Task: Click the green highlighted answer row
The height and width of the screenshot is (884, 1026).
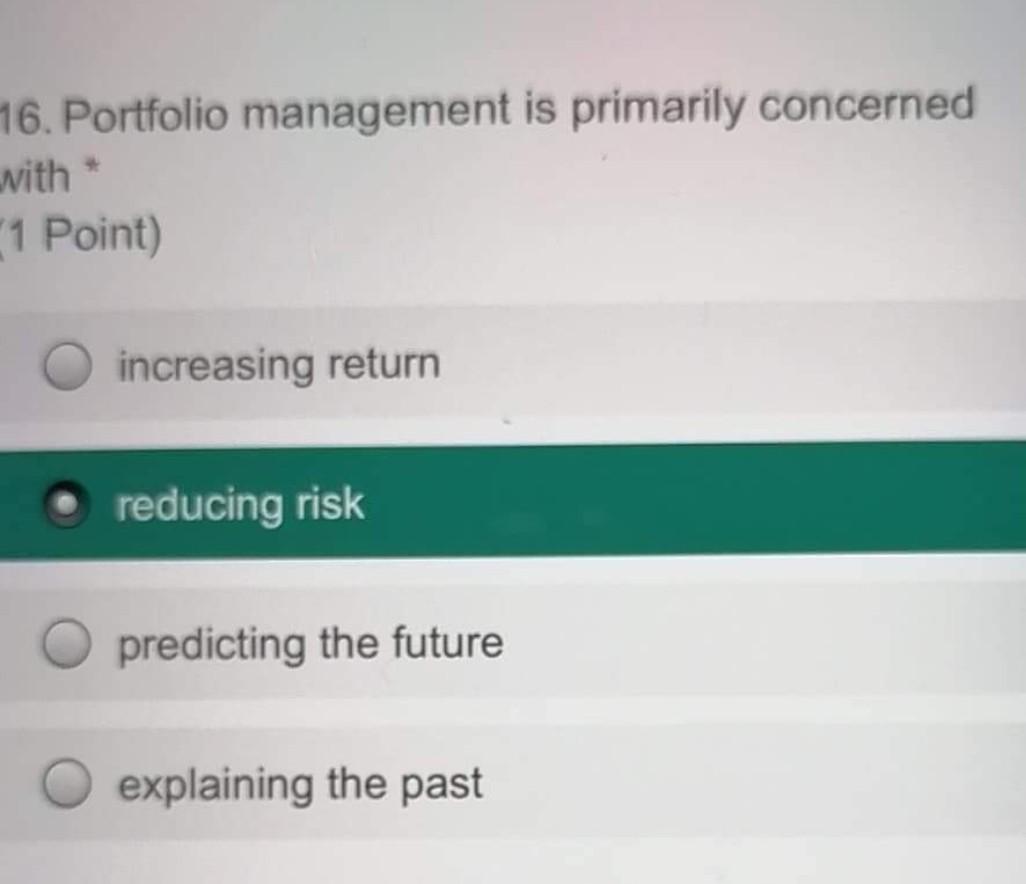Action: (x=500, y=503)
